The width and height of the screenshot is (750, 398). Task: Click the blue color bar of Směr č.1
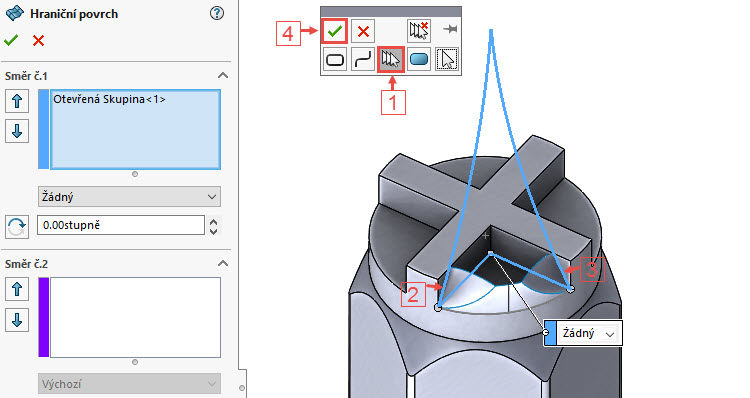coord(44,129)
